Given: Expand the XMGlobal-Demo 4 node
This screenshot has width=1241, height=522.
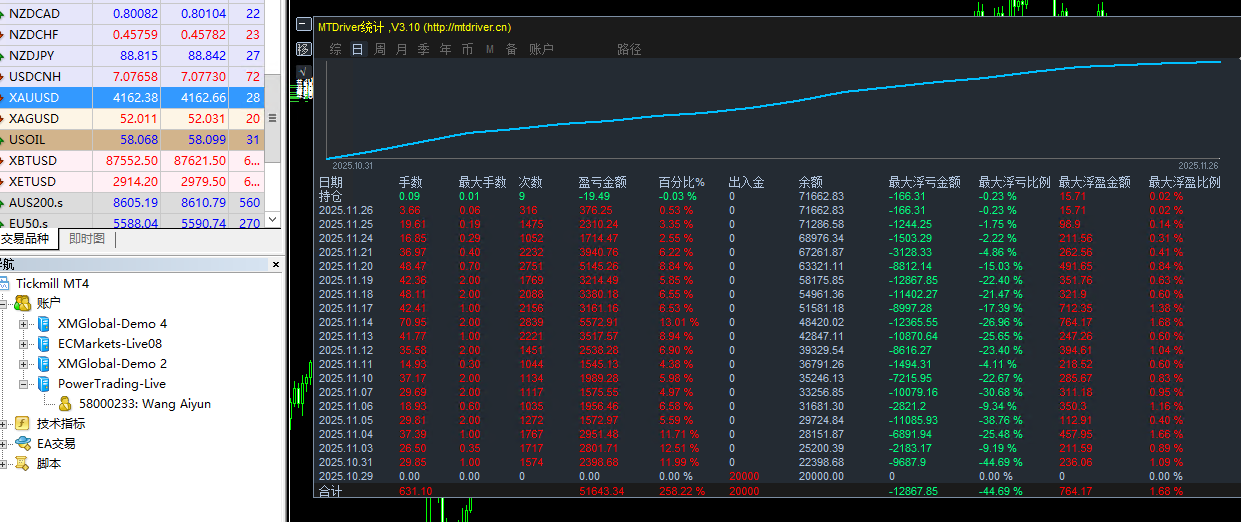Looking at the screenshot, I should pyautogui.click(x=24, y=323).
